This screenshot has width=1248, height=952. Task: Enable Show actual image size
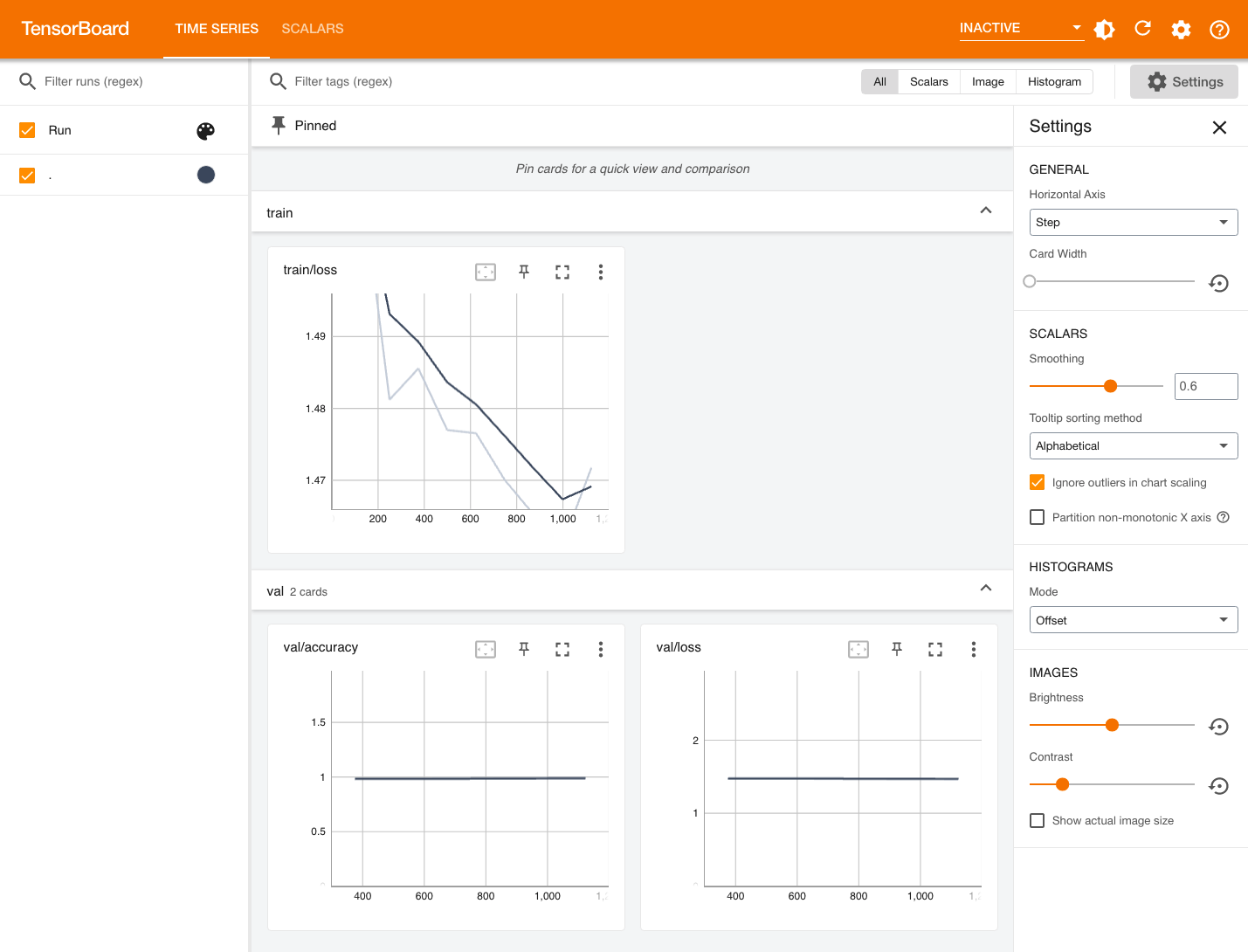click(1038, 820)
